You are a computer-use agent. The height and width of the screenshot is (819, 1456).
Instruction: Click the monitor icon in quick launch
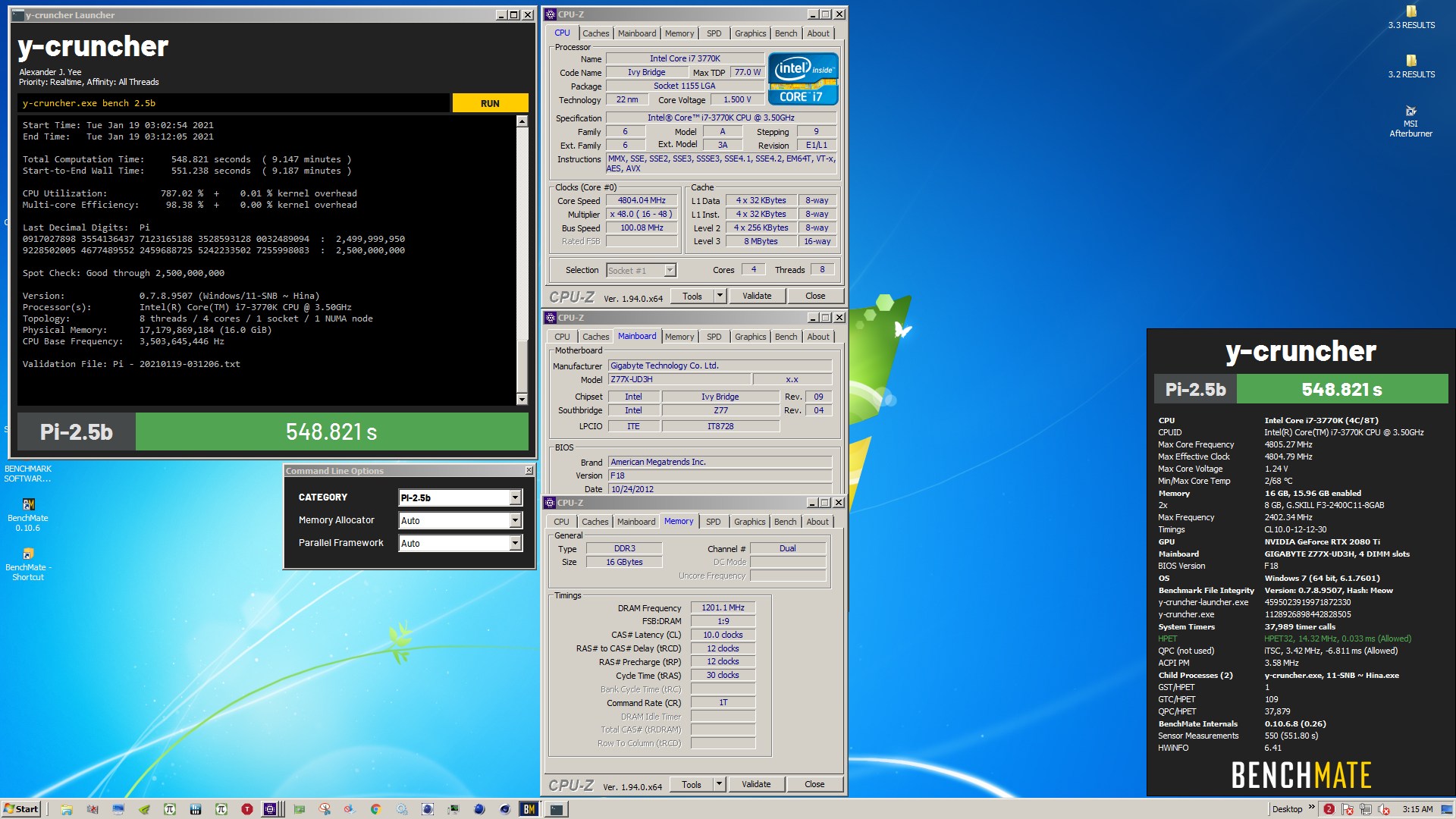point(118,809)
